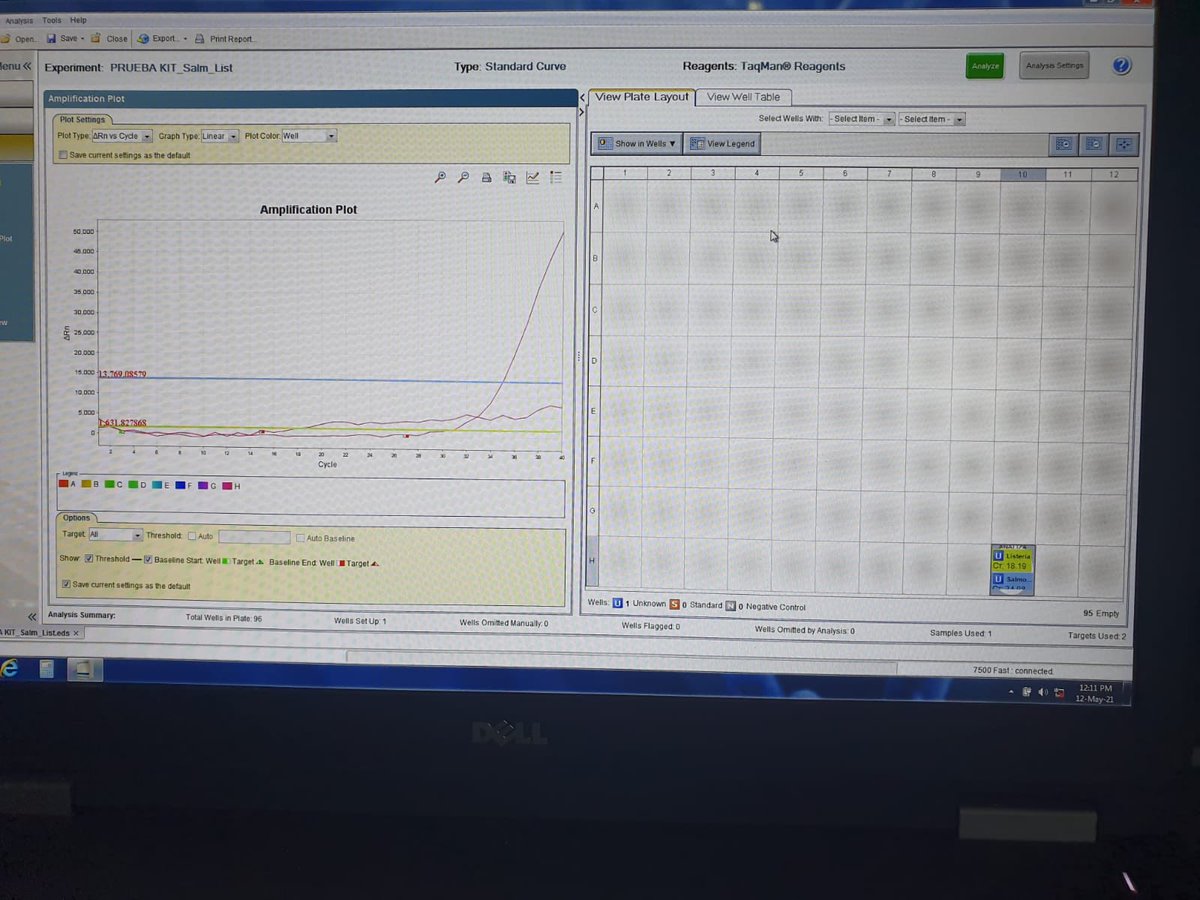Switch to View Well Table tab
Screen dimensions: 1200x900
743,97
